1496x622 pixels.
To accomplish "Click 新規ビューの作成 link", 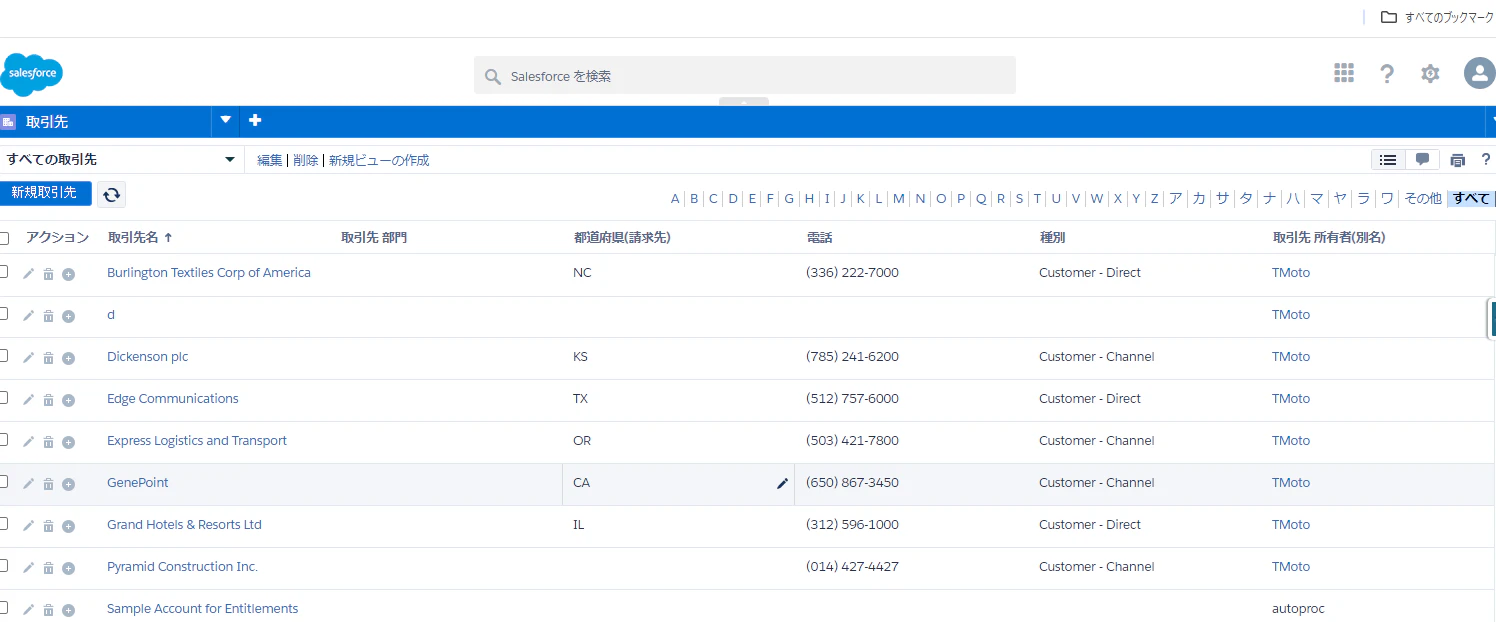I will coord(379,160).
